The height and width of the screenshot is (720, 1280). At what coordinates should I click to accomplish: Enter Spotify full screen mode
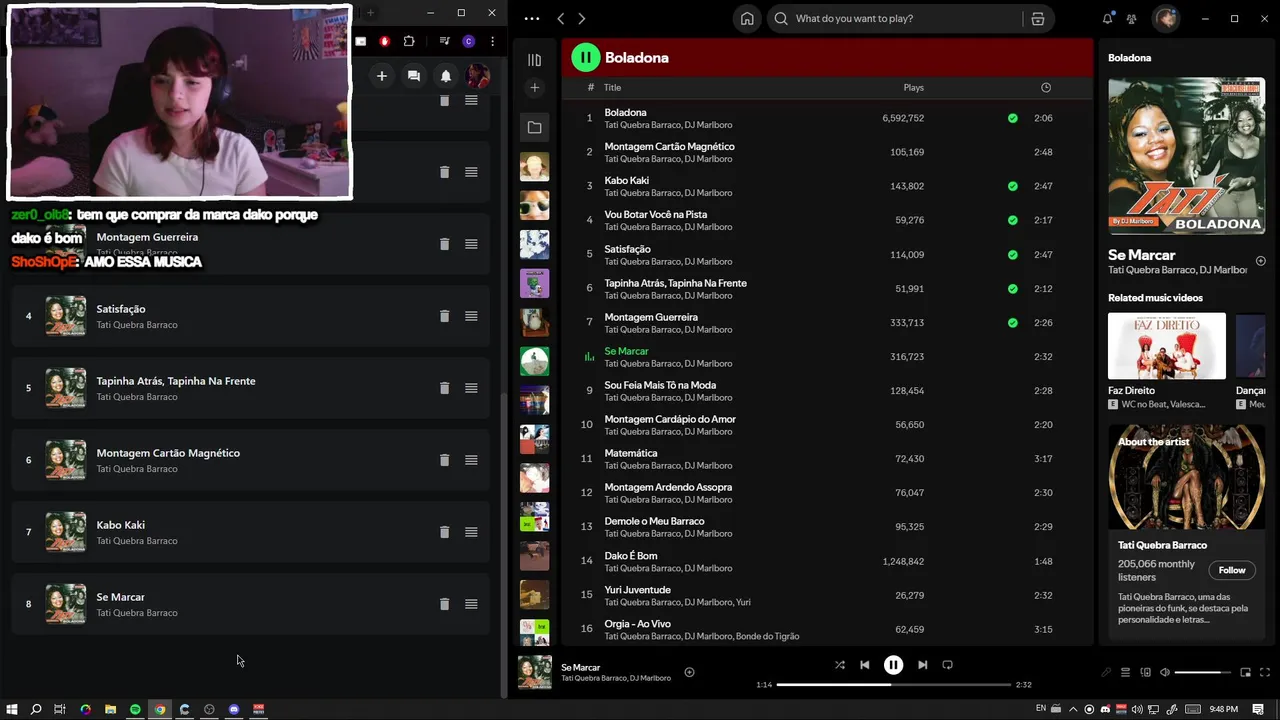click(1265, 672)
